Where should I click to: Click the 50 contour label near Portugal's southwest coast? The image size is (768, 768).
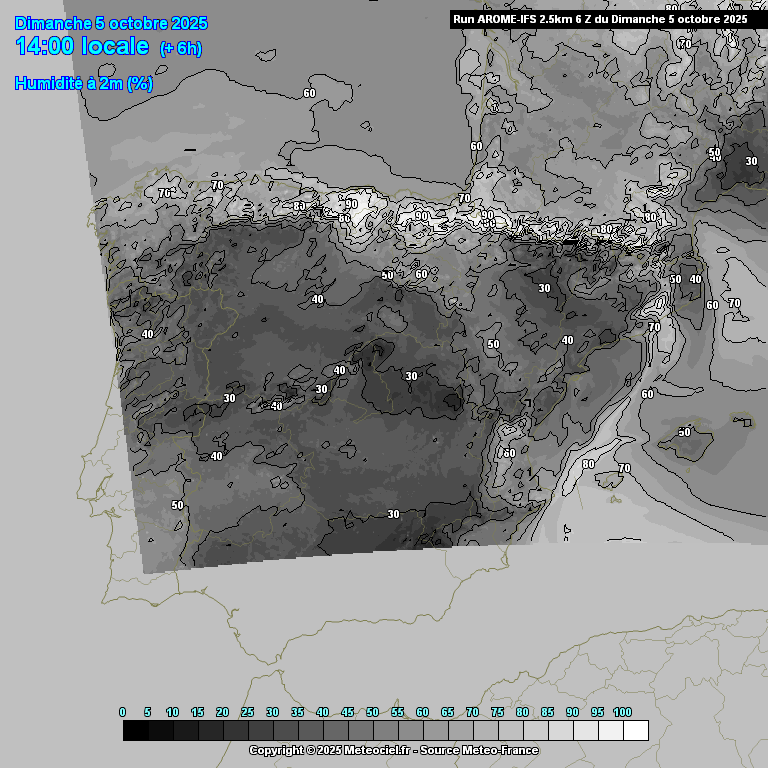pyautogui.click(x=177, y=505)
